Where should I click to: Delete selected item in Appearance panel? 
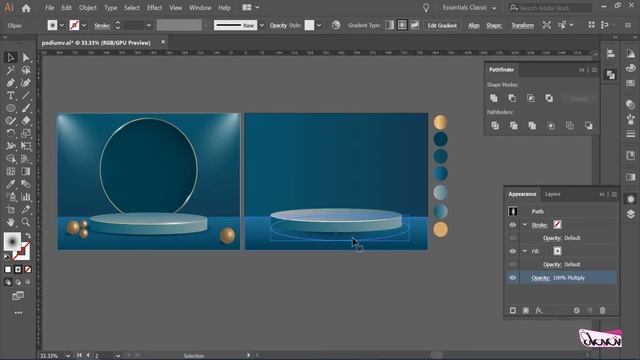click(602, 311)
